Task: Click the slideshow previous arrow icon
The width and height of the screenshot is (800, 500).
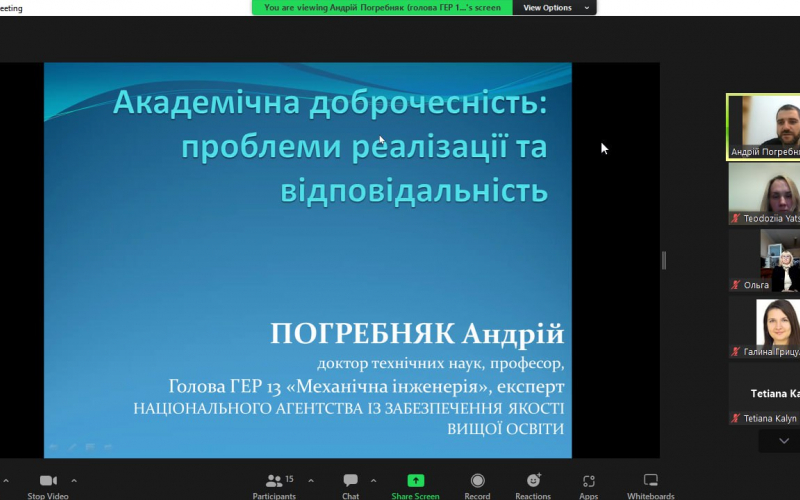Action: click(x=53, y=447)
